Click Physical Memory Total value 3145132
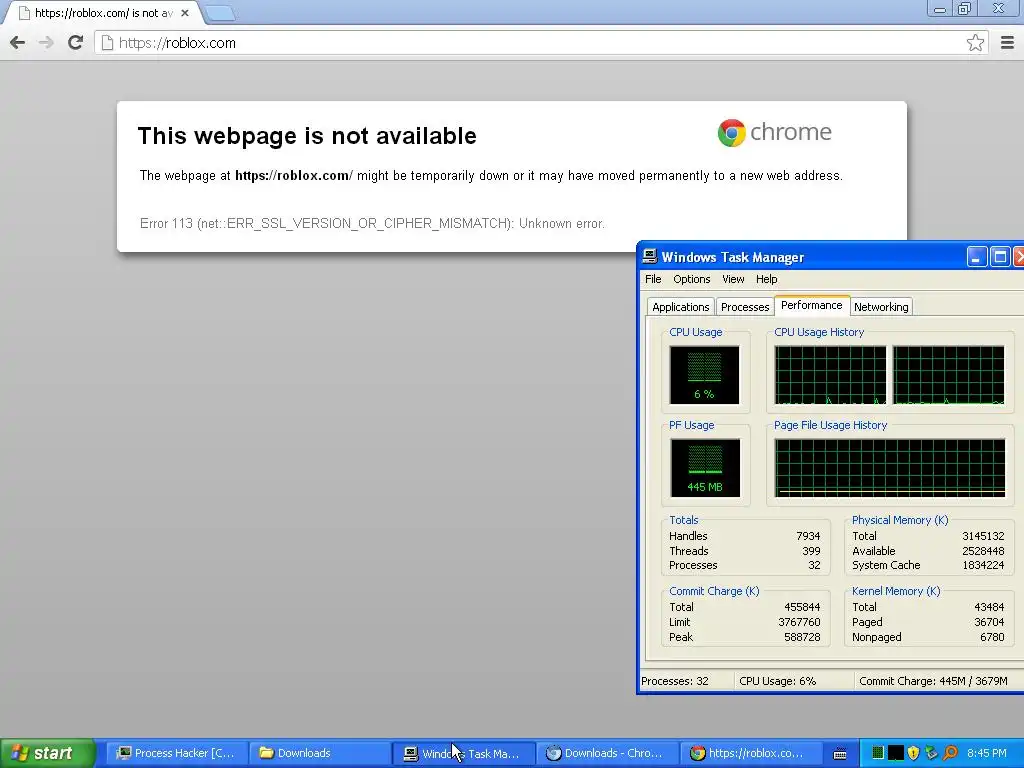This screenshot has height=768, width=1024. tap(983, 536)
